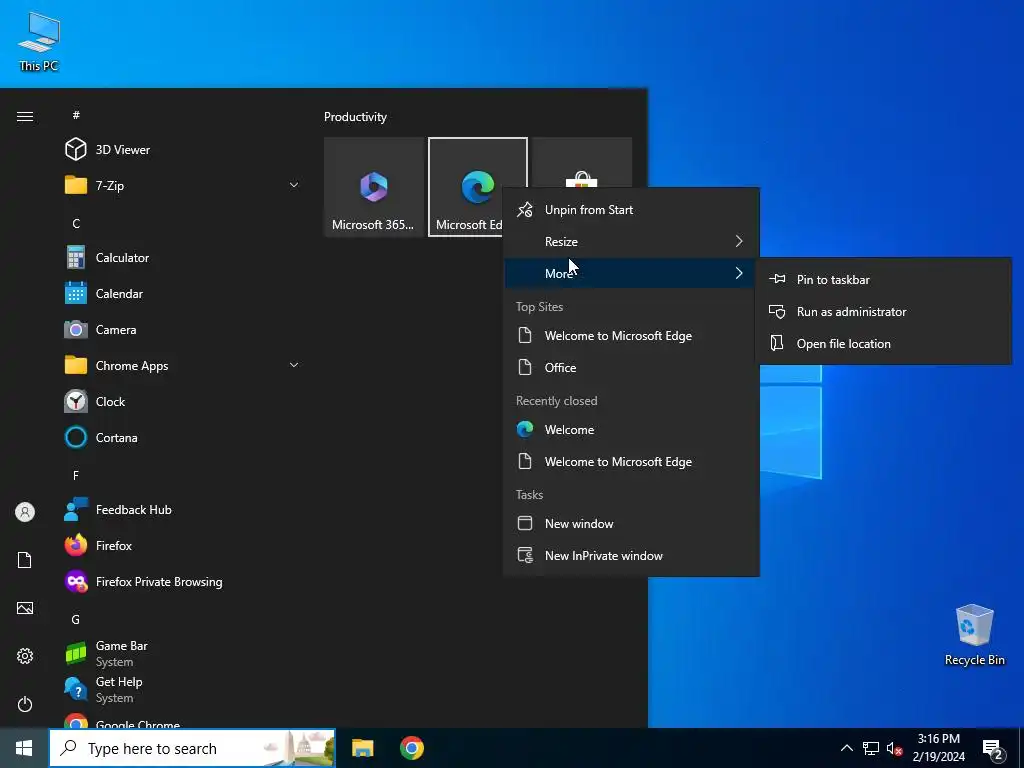This screenshot has width=1024, height=768.
Task: Click the Microsoft 365 tile
Action: (x=374, y=187)
